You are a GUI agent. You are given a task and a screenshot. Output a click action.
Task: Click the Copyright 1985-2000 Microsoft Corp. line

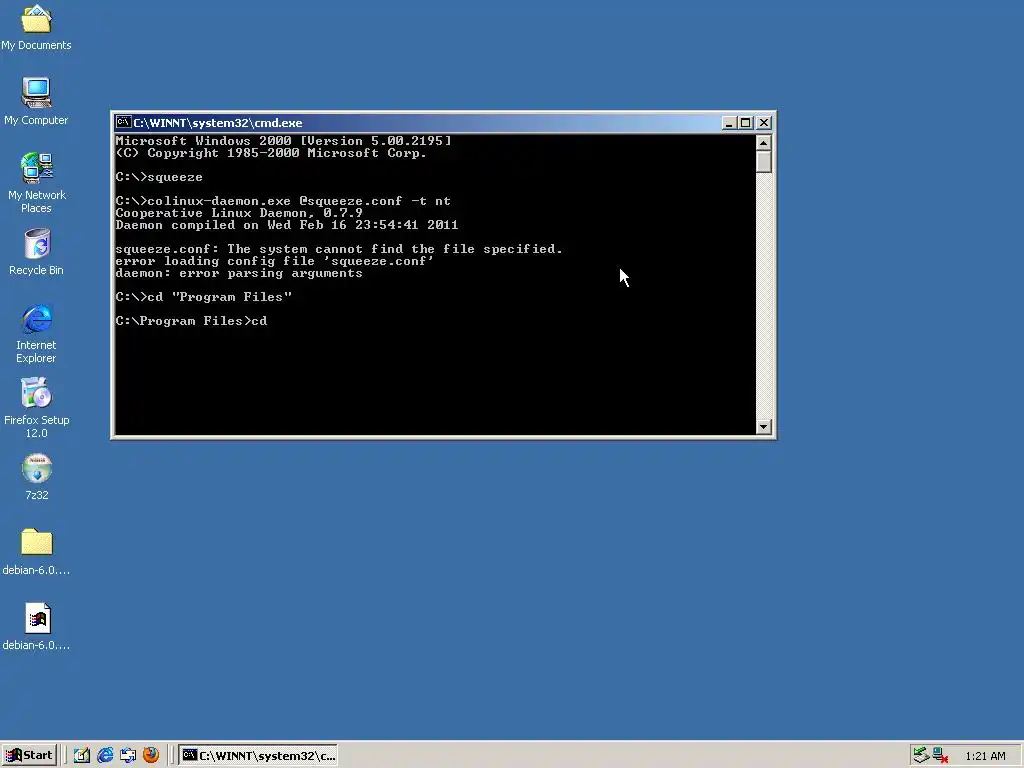[x=271, y=153]
